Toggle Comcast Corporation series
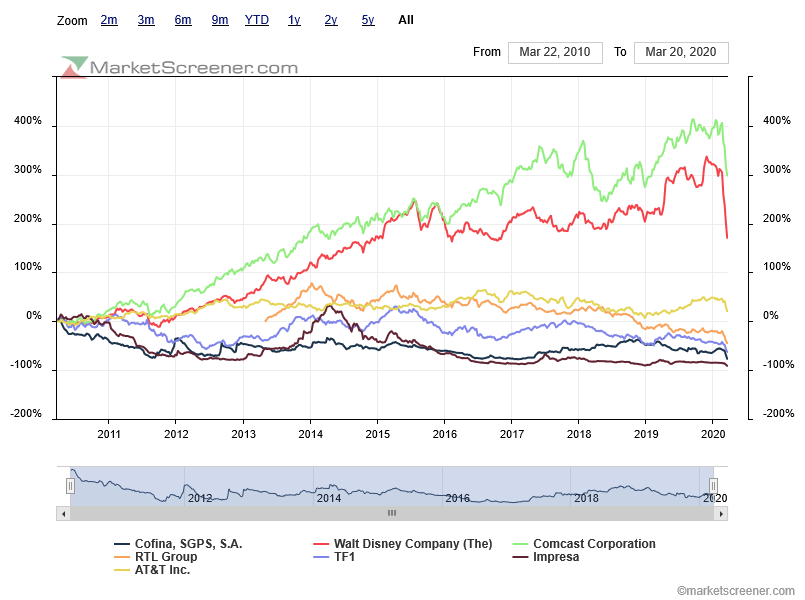This screenshot has height=600, width=805. pos(584,544)
